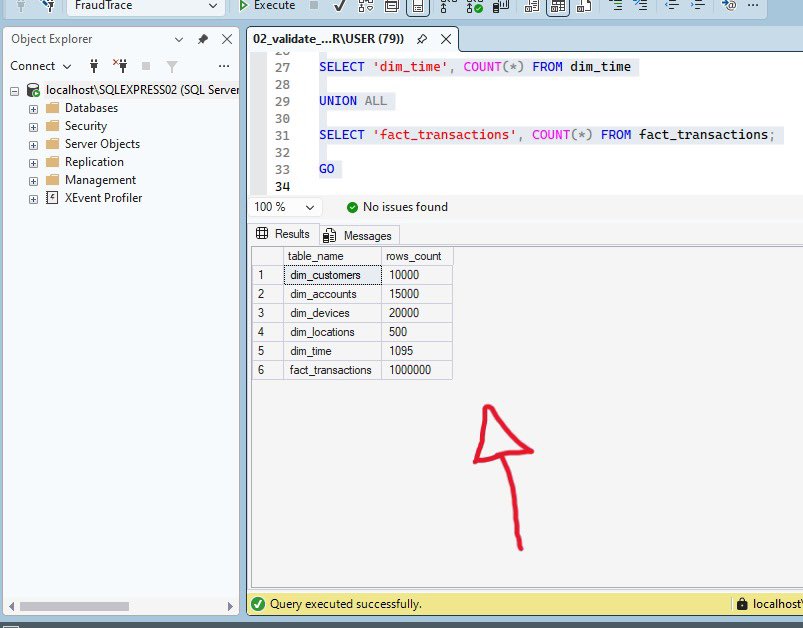This screenshot has width=803, height=628.
Task: Switch to the Results tab
Action: click(x=284, y=234)
